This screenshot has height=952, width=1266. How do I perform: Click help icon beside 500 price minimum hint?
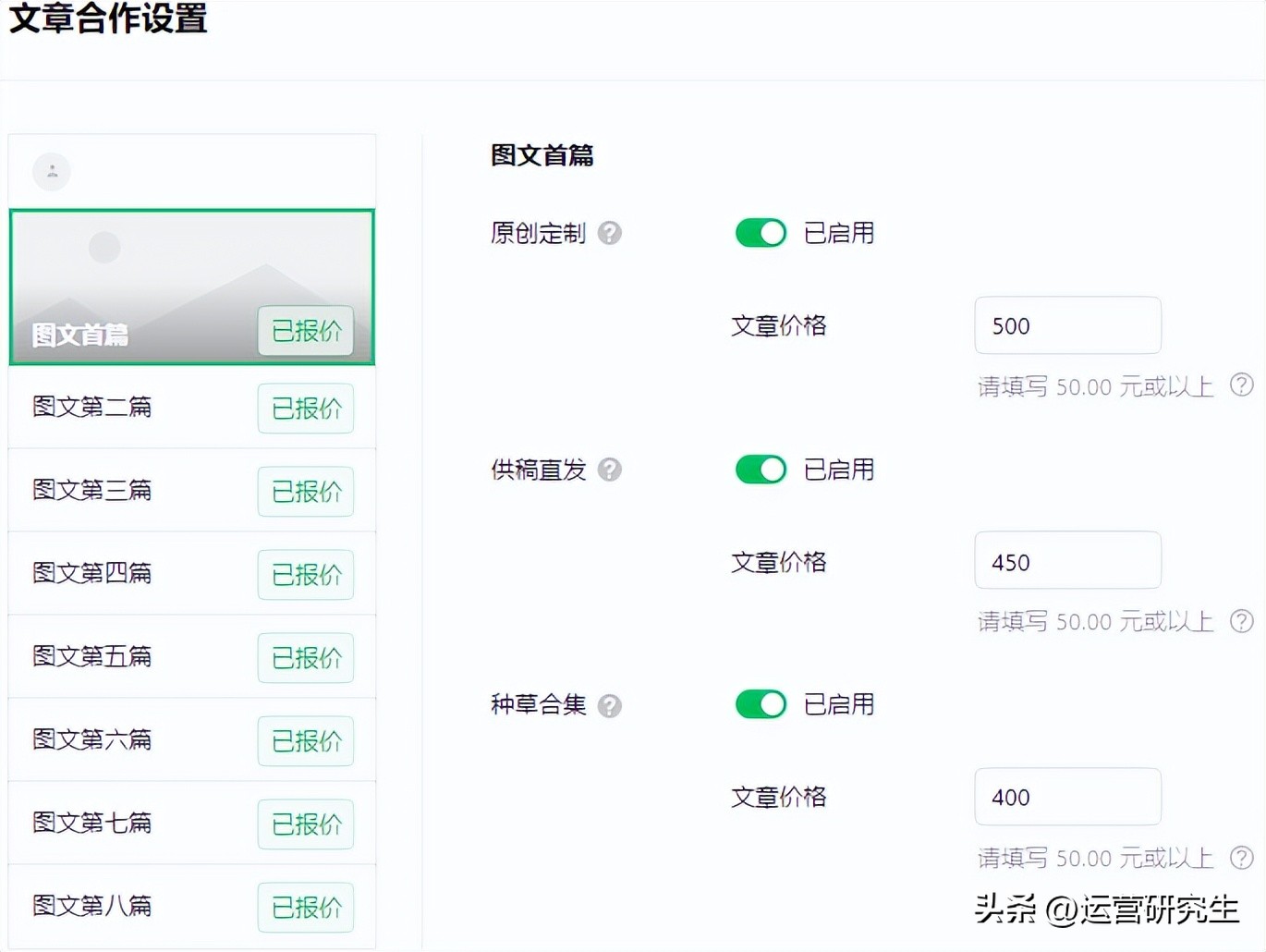click(x=1242, y=385)
